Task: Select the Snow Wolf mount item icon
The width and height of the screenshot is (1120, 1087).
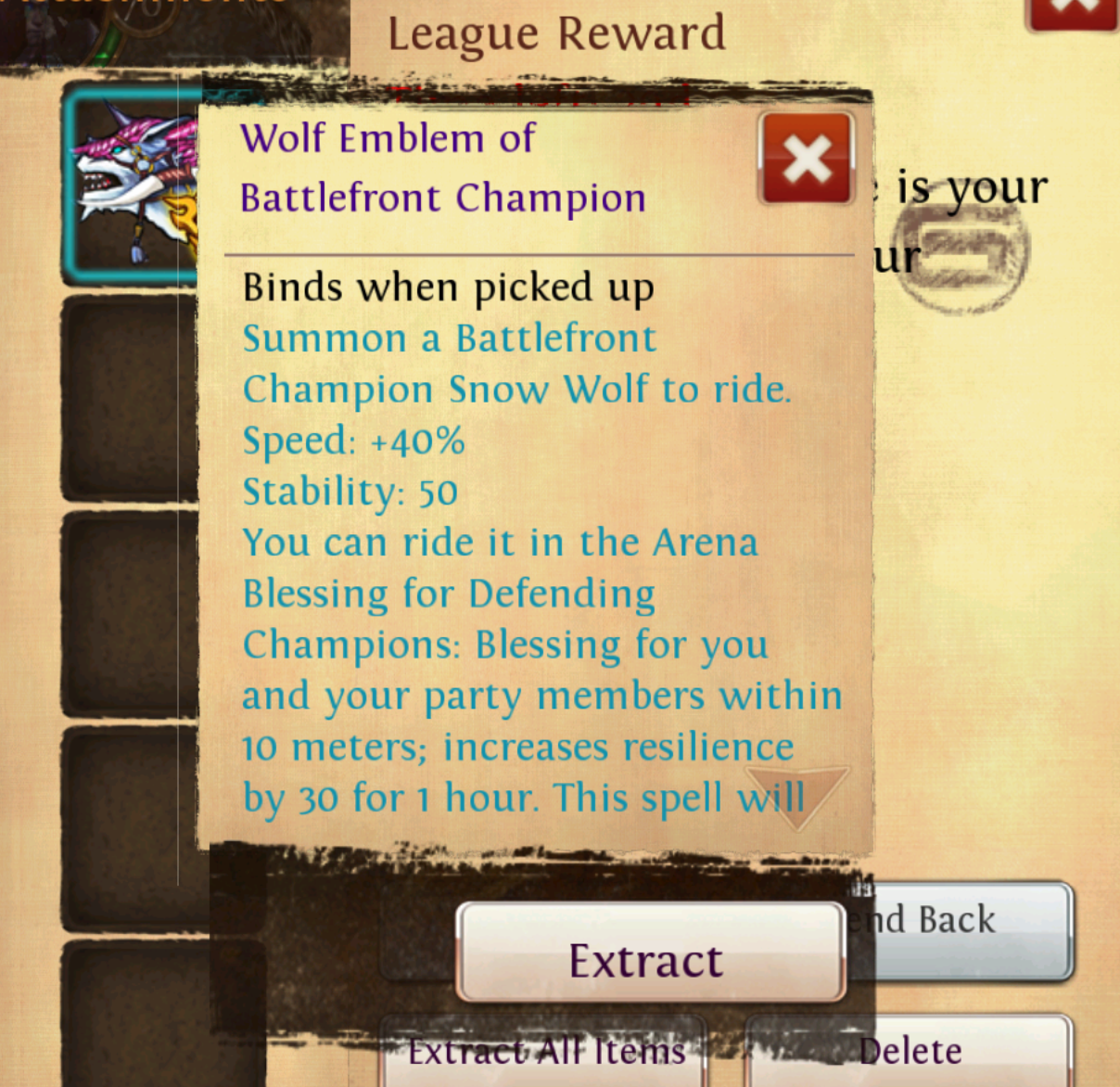Action: (132, 184)
